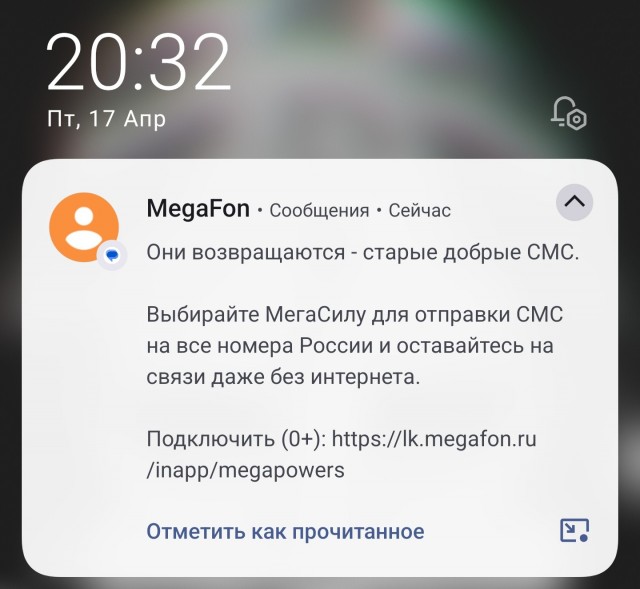
Task: Open notification settings bell icon
Action: click(x=569, y=114)
